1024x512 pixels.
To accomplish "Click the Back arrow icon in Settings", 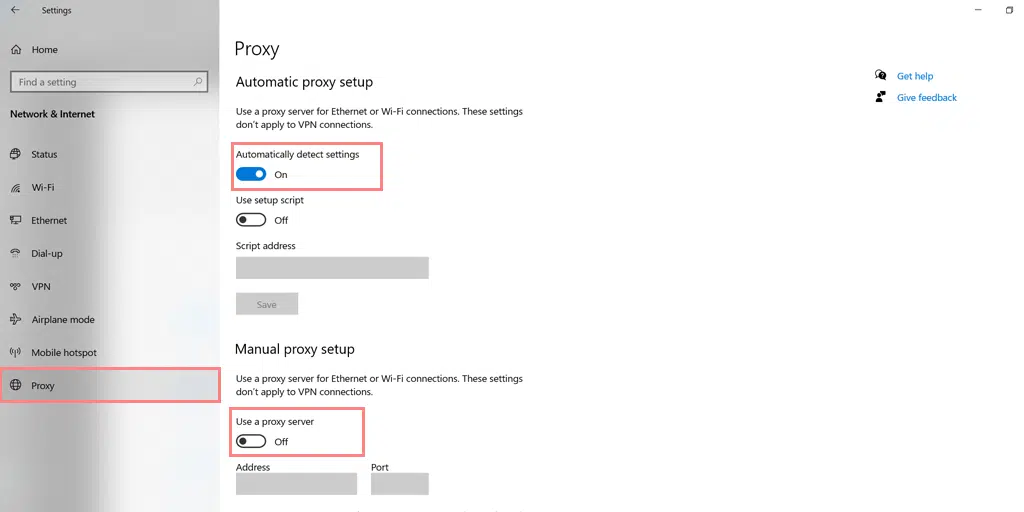I will 15,11.
